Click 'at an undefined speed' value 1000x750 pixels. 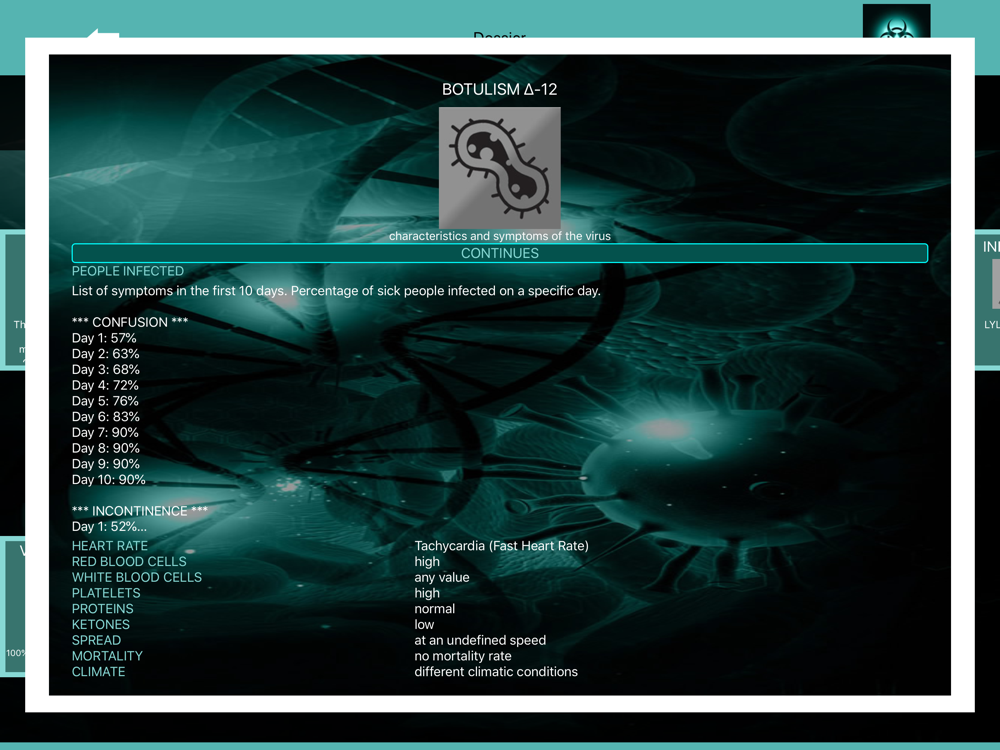(480, 640)
